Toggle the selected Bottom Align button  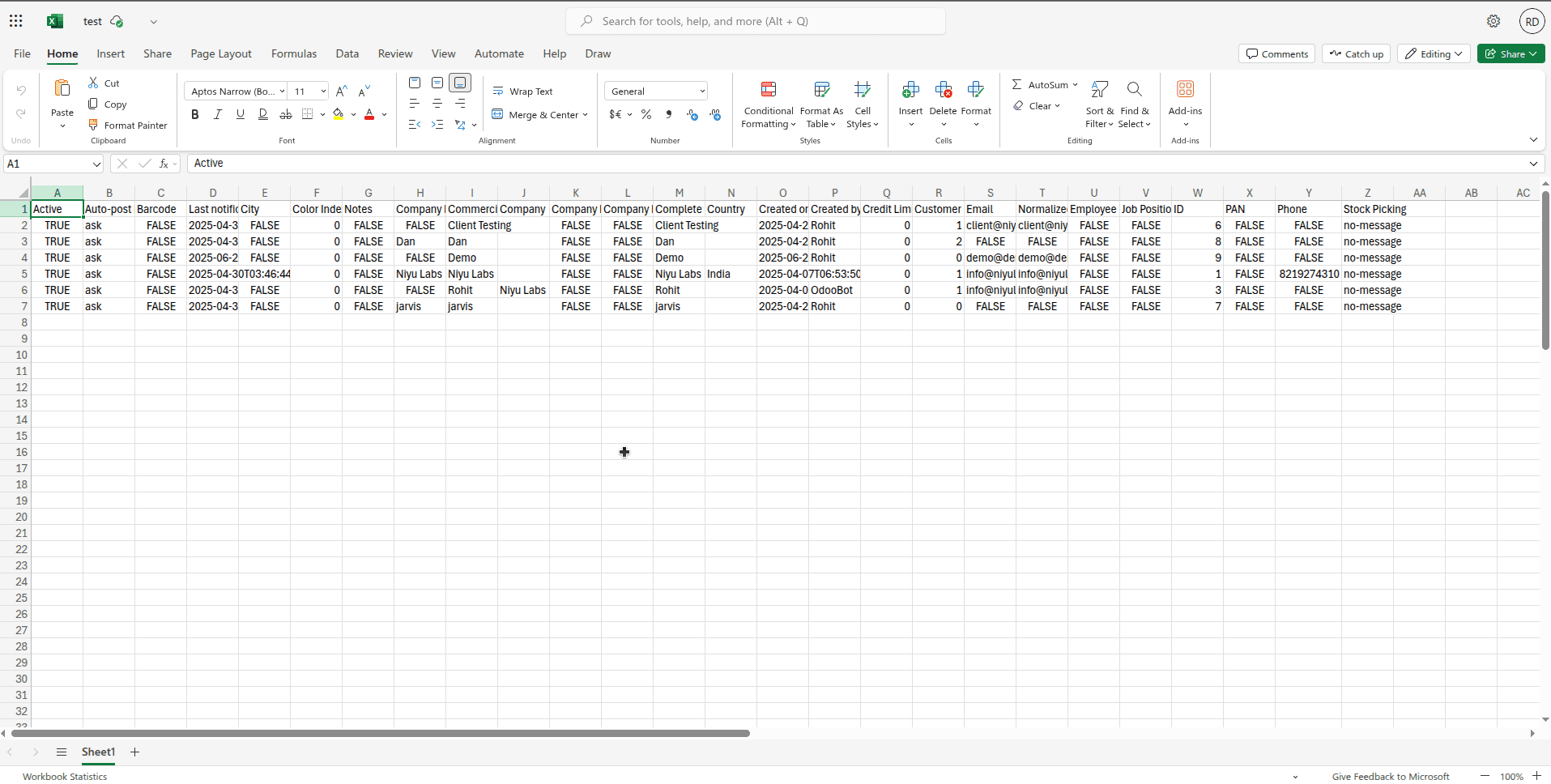[x=460, y=83]
